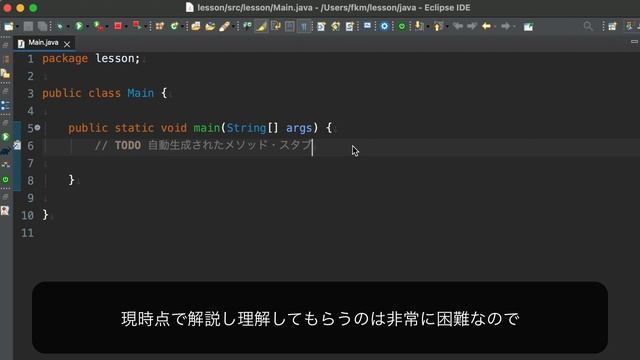640x360 pixels.
Task: Click the yellow Back navigation arrow
Action: (486, 27)
